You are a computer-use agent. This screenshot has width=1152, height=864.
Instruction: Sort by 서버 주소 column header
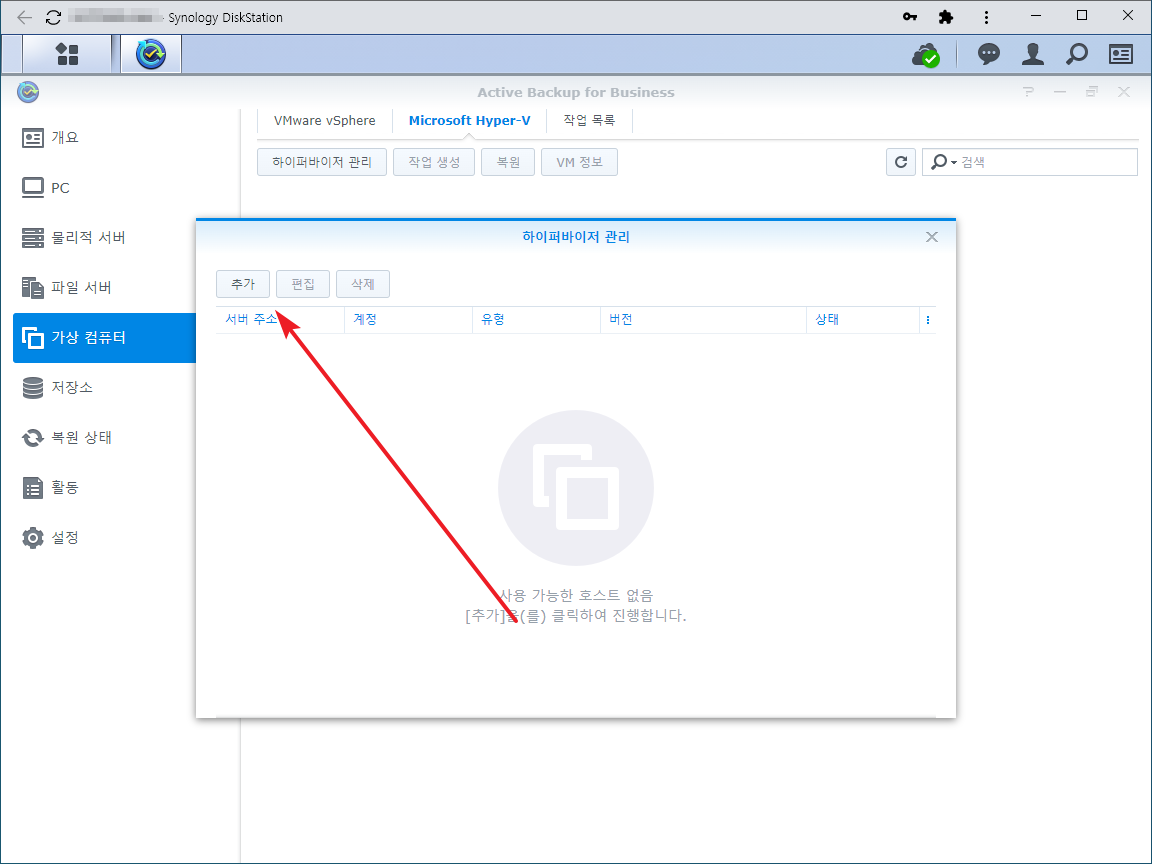280,320
